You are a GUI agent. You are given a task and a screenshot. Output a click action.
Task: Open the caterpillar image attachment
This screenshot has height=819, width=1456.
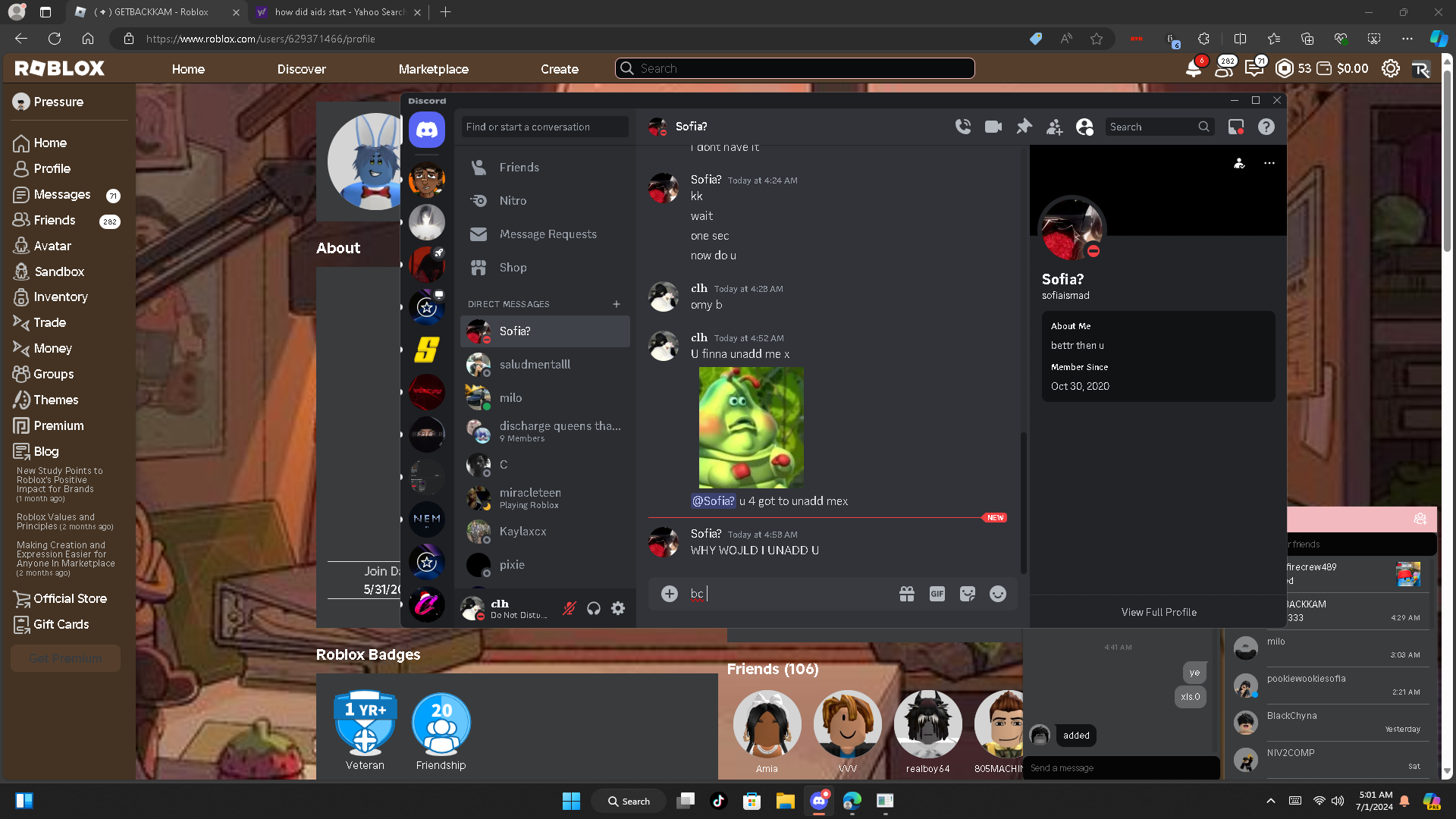tap(751, 428)
